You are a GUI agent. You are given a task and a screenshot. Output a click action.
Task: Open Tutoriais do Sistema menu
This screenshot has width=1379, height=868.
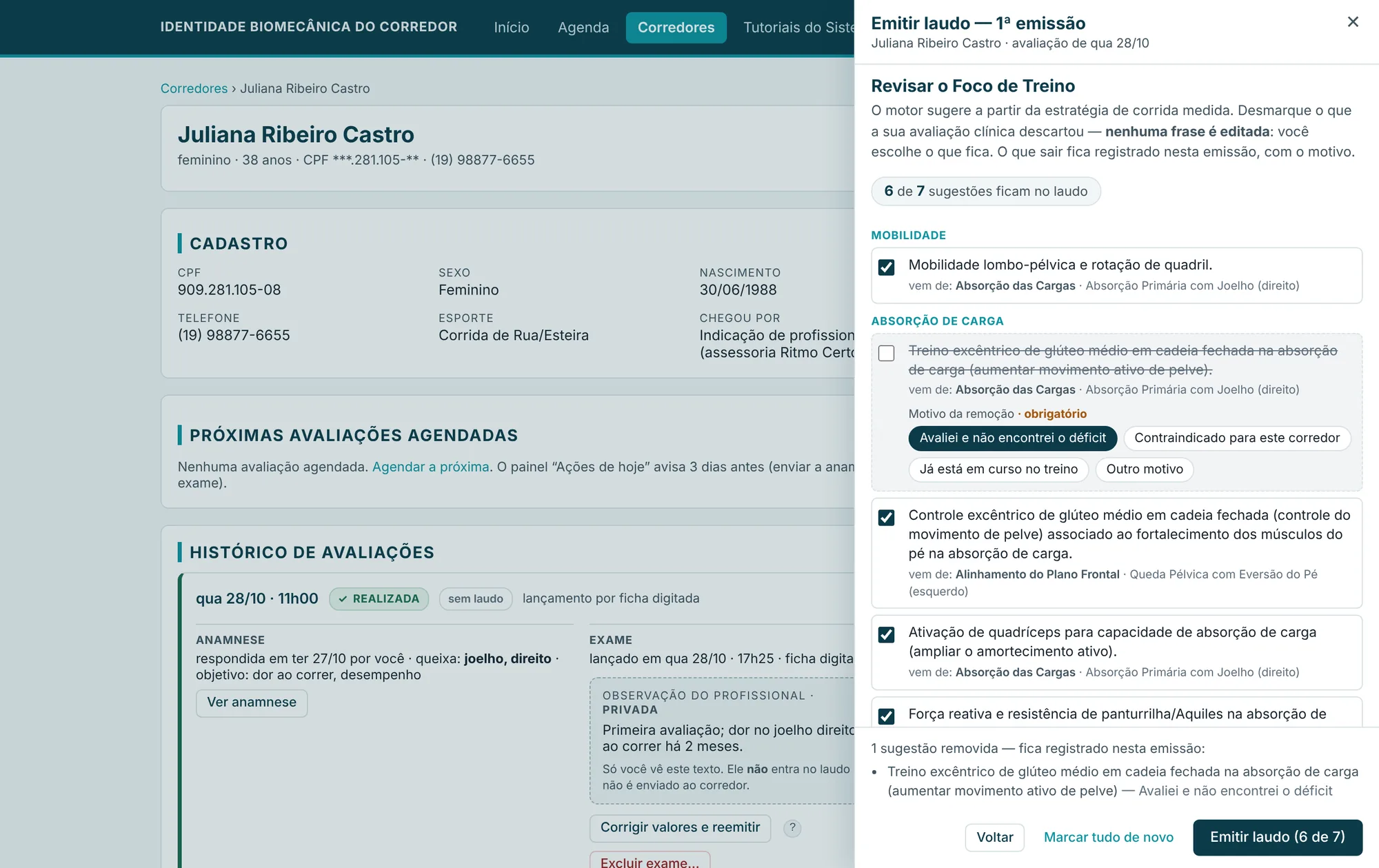(798, 28)
